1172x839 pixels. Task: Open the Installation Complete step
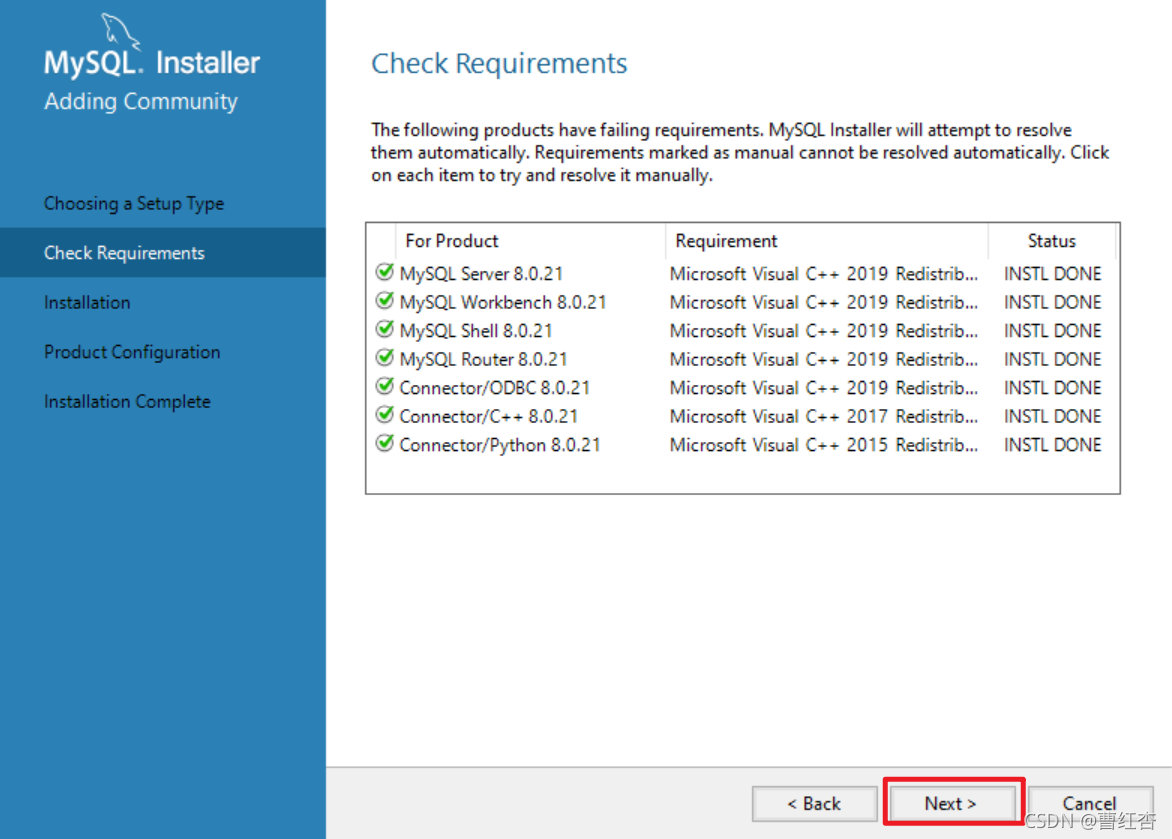(x=127, y=401)
